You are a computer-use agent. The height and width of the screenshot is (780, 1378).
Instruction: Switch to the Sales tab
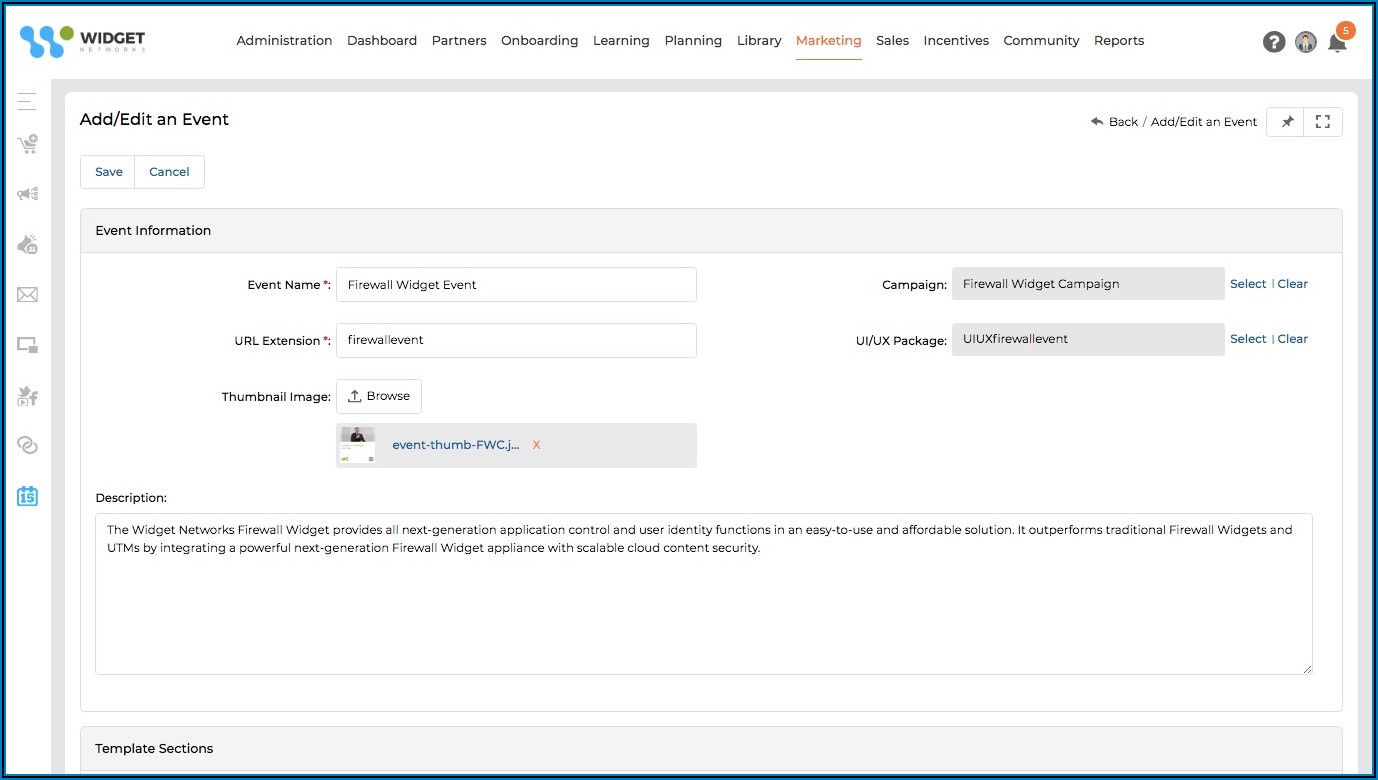(x=892, y=41)
